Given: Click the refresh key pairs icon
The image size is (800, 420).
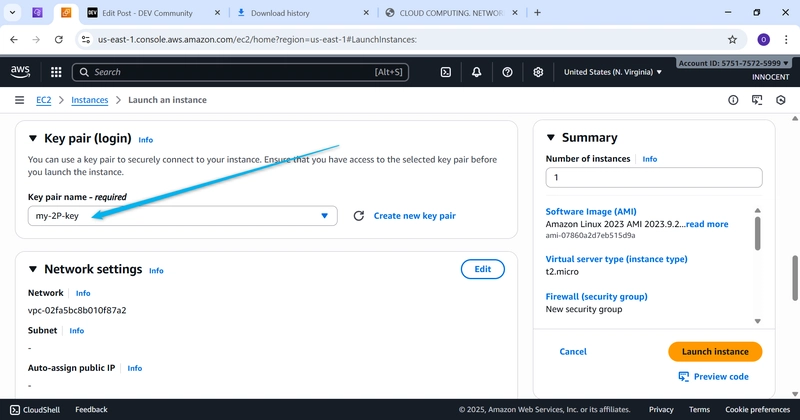Looking at the screenshot, I should pos(358,216).
